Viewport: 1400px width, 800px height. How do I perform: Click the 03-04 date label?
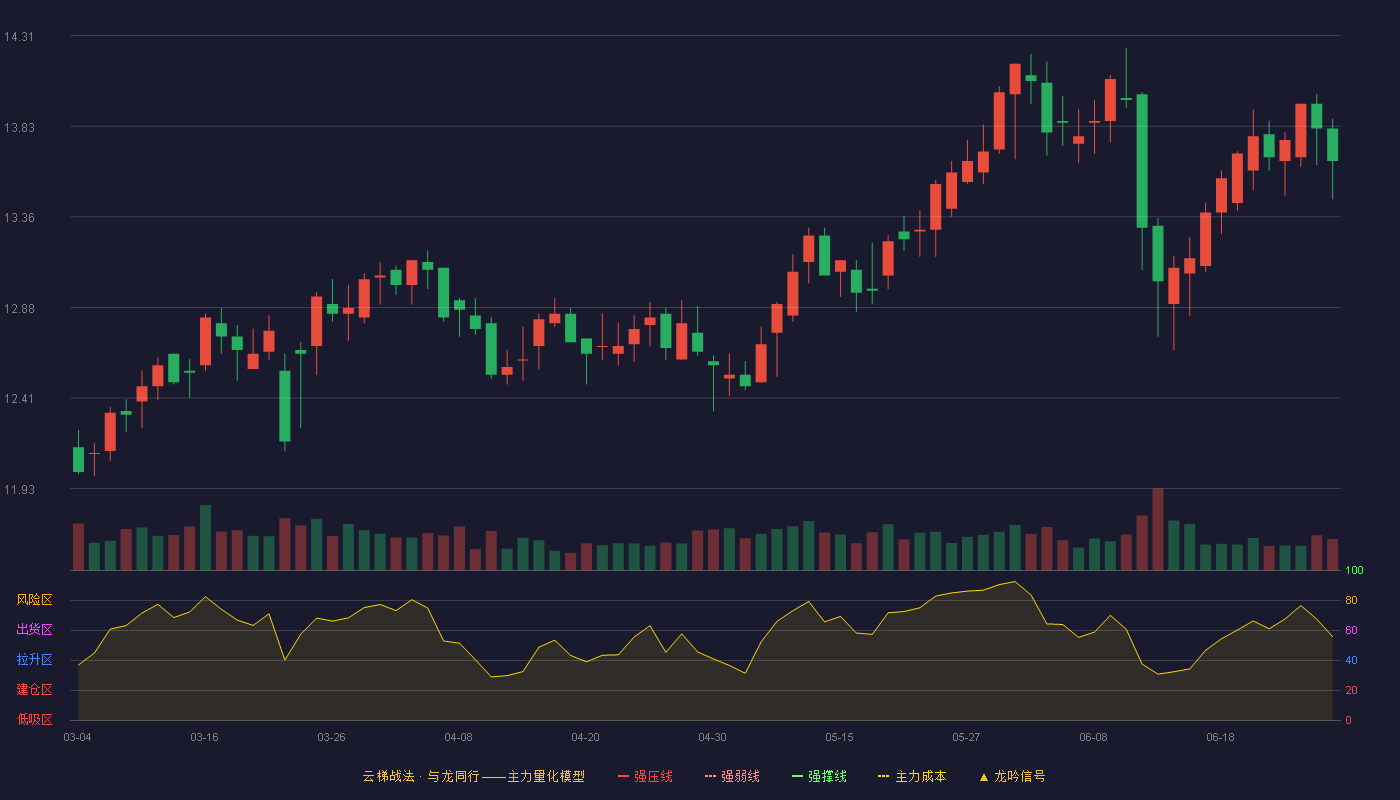point(77,737)
